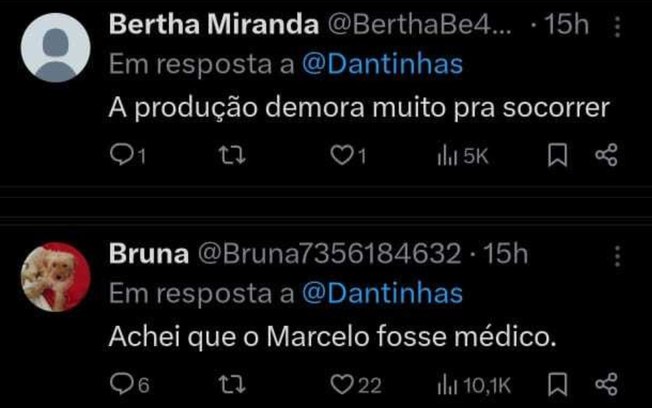Image resolution: width=652 pixels, height=408 pixels.
Task: Share Bruna's tweet
Action: click(605, 385)
